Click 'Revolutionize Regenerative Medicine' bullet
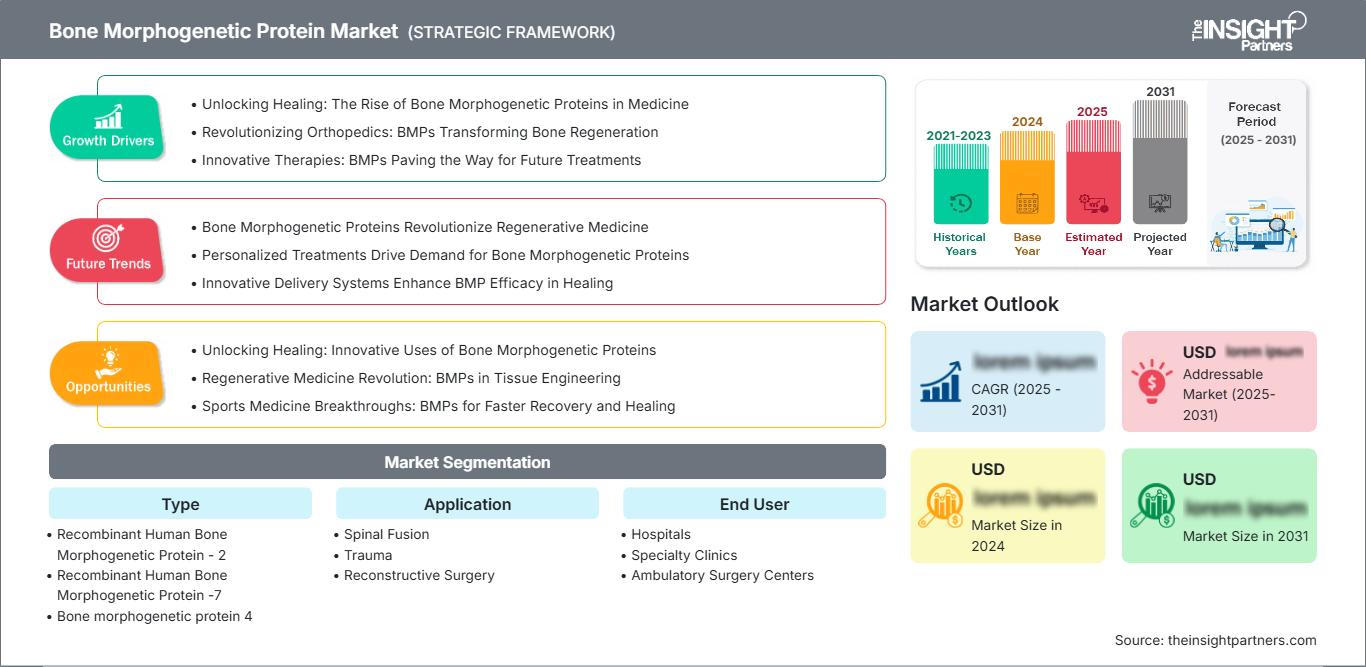 tap(425, 227)
